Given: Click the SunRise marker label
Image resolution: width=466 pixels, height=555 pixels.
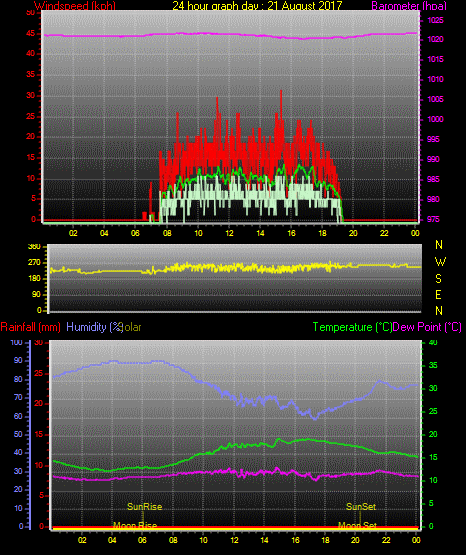Looking at the screenshot, I should 144,507.
